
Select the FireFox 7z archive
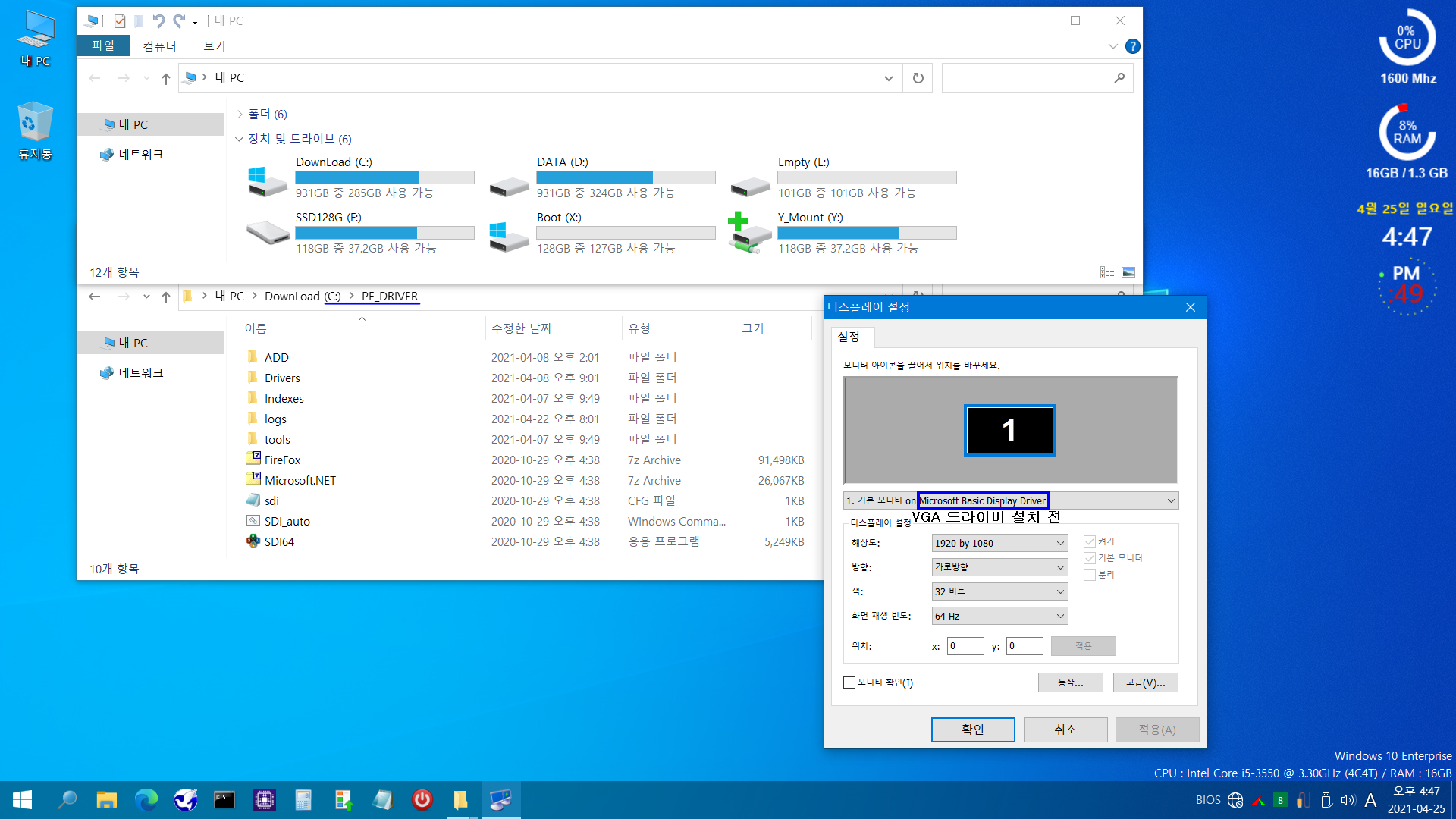[x=282, y=460]
